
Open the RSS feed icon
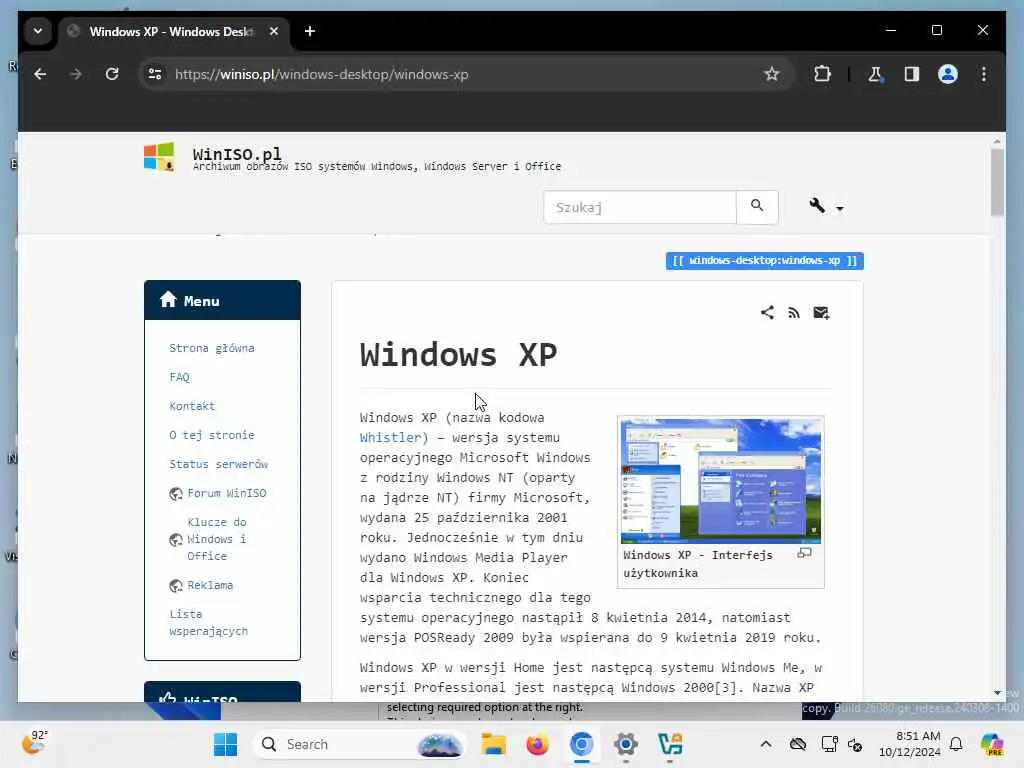pos(793,313)
